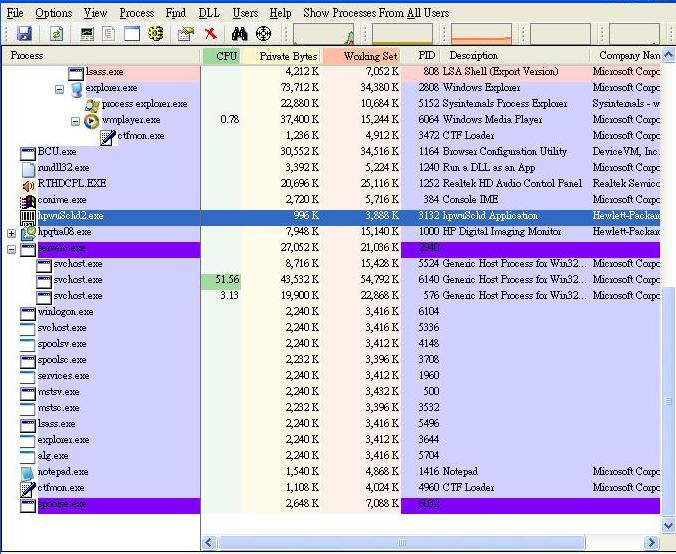Click the Save floppy disk toolbar icon
The width and height of the screenshot is (676, 554).
point(24,34)
